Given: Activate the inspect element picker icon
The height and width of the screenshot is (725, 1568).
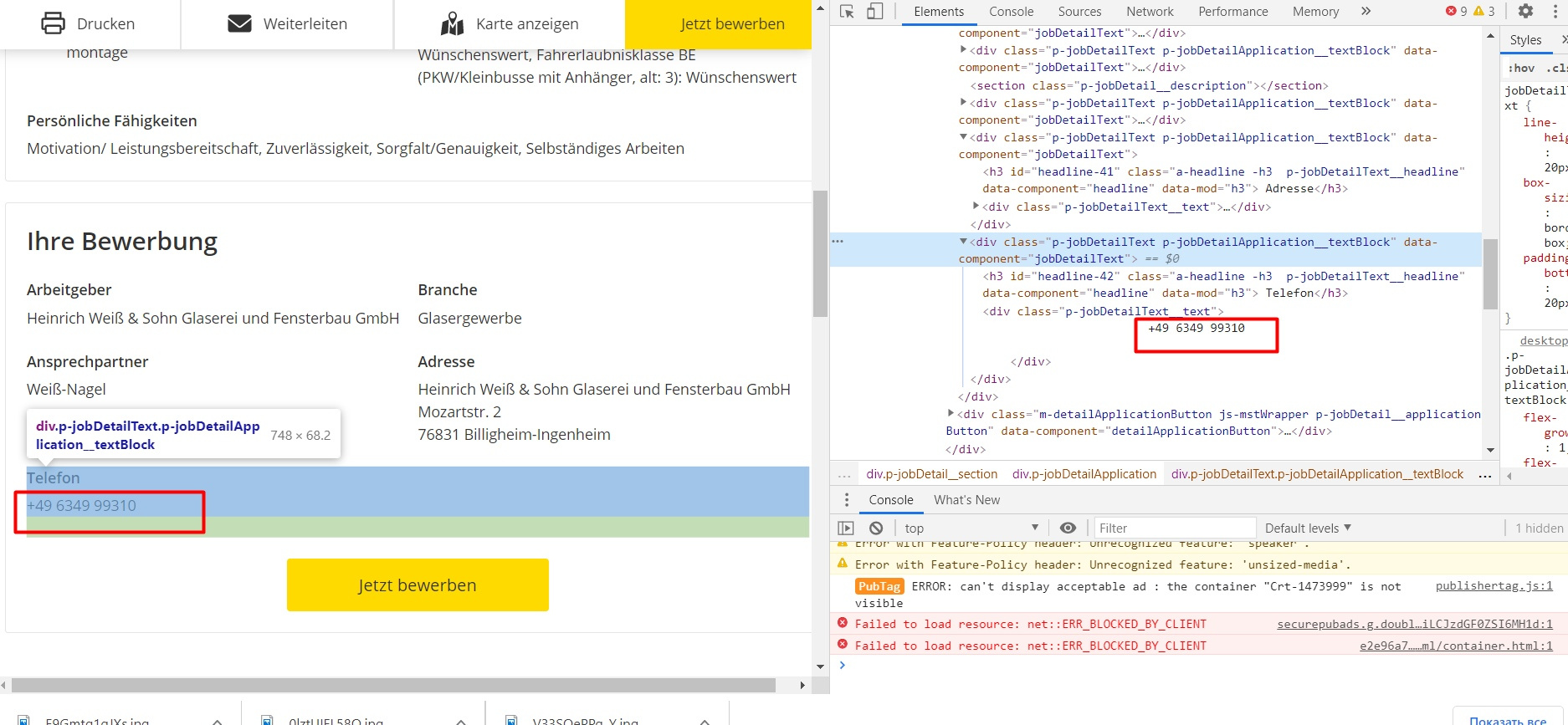Looking at the screenshot, I should coord(847,11).
